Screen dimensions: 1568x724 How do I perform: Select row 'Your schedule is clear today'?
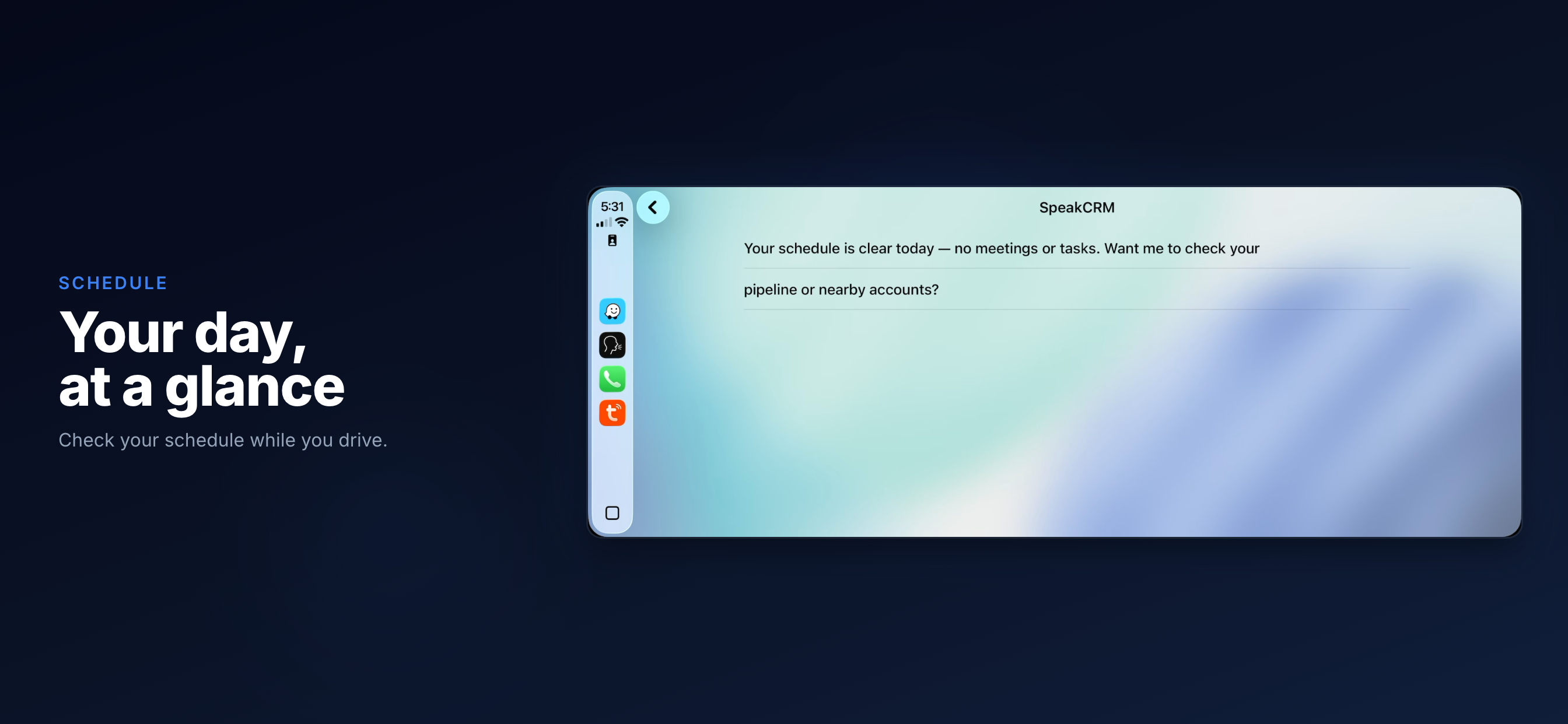point(1076,248)
